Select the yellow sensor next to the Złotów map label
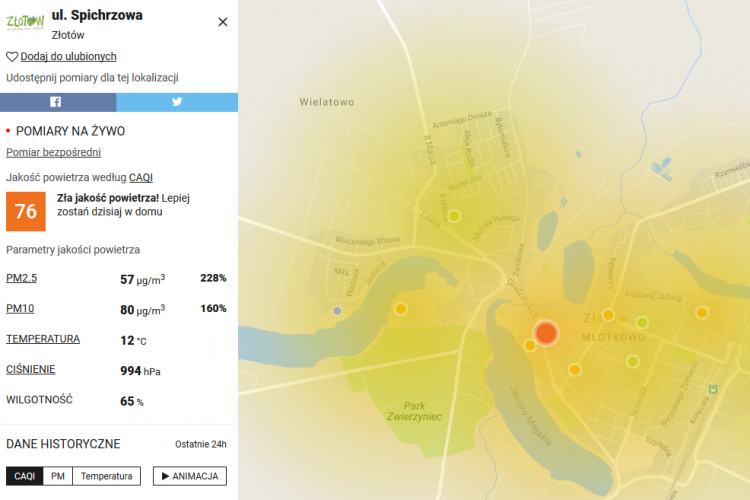Screen dimensions: 750x500 608,315
